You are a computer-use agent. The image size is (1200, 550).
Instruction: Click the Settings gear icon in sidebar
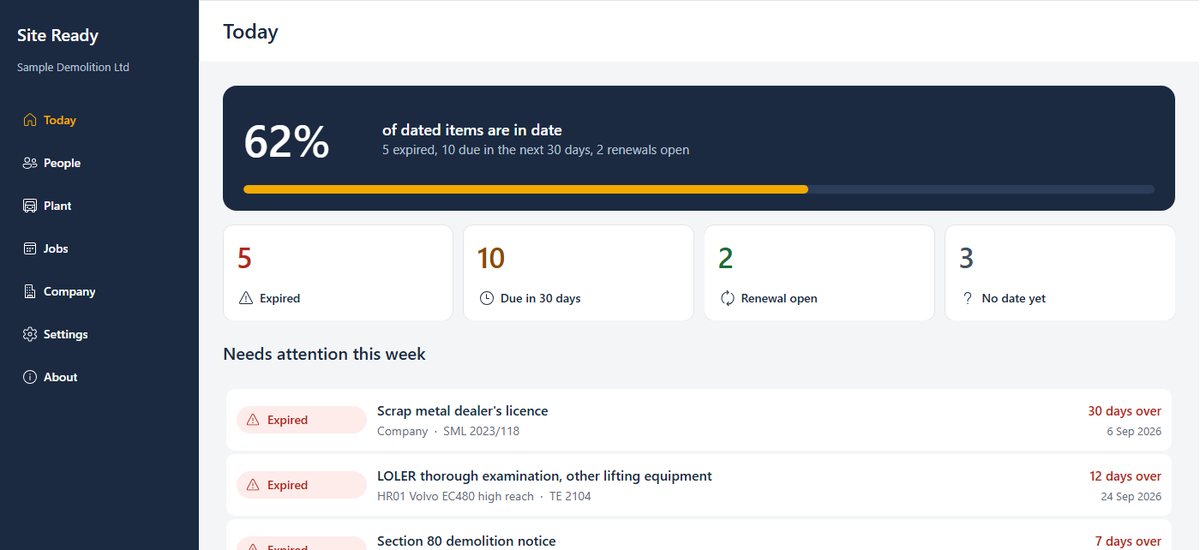(x=30, y=334)
